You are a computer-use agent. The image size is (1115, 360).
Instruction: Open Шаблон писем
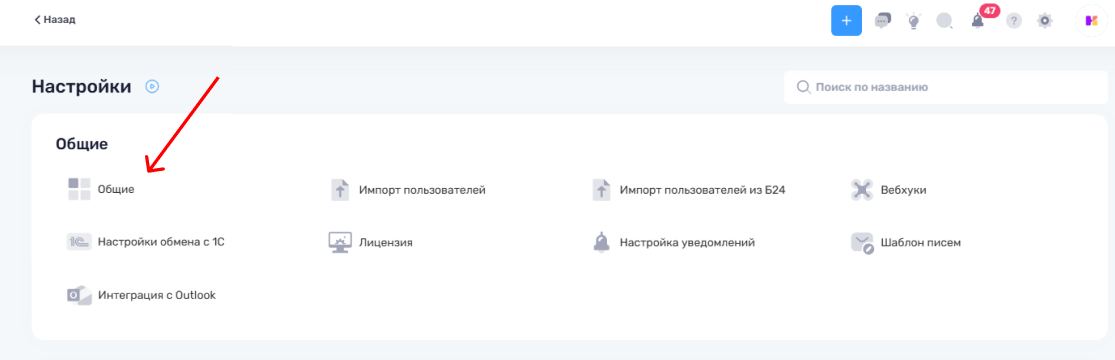click(x=920, y=243)
